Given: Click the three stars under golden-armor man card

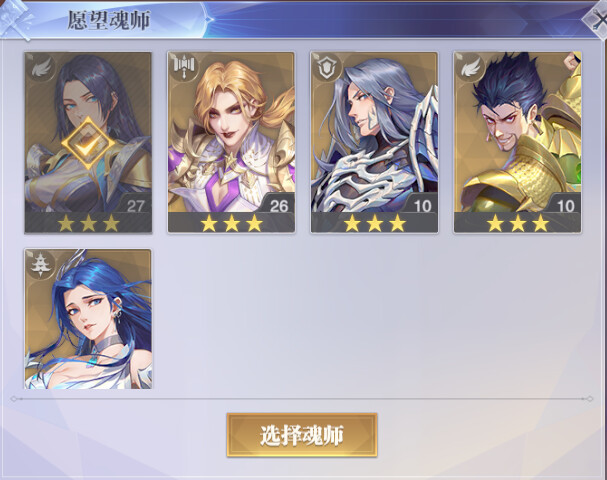Looking at the screenshot, I should click(518, 223).
